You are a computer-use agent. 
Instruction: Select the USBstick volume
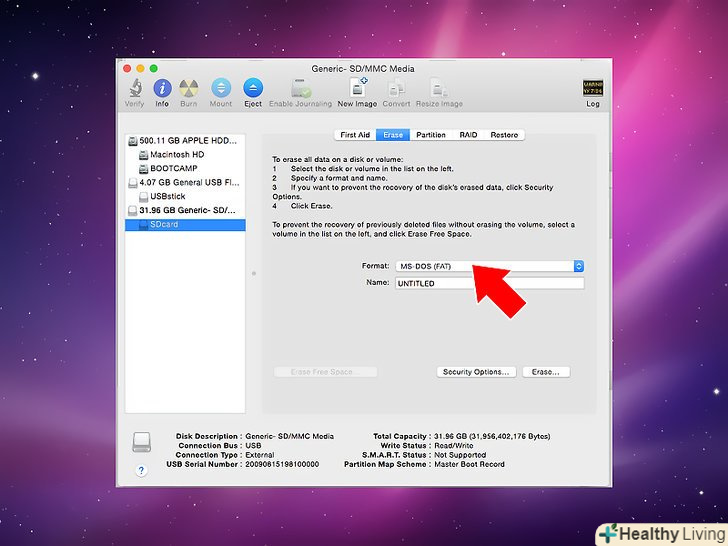pyautogui.click(x=185, y=196)
